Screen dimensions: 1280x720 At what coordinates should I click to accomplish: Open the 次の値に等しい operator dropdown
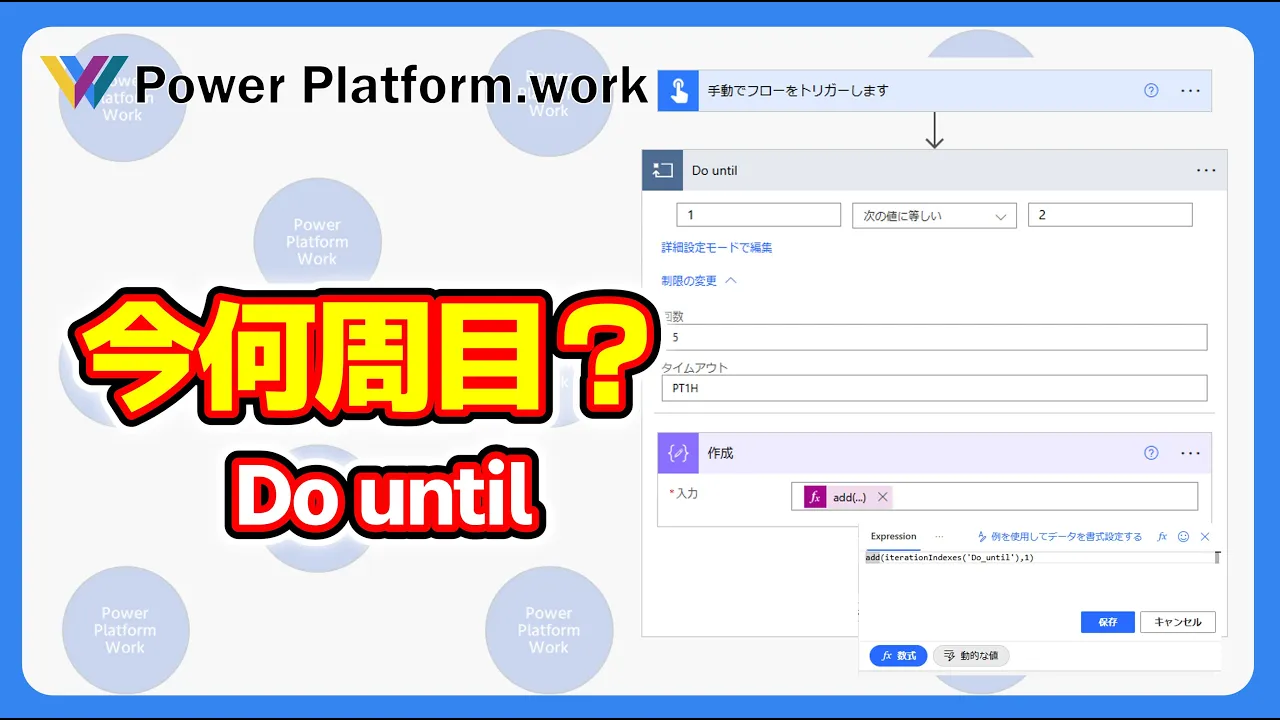[934, 215]
